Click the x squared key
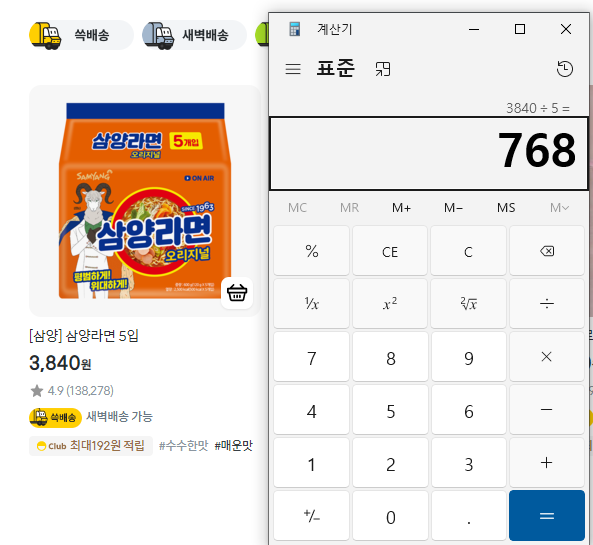The height and width of the screenshot is (545, 593). point(390,304)
